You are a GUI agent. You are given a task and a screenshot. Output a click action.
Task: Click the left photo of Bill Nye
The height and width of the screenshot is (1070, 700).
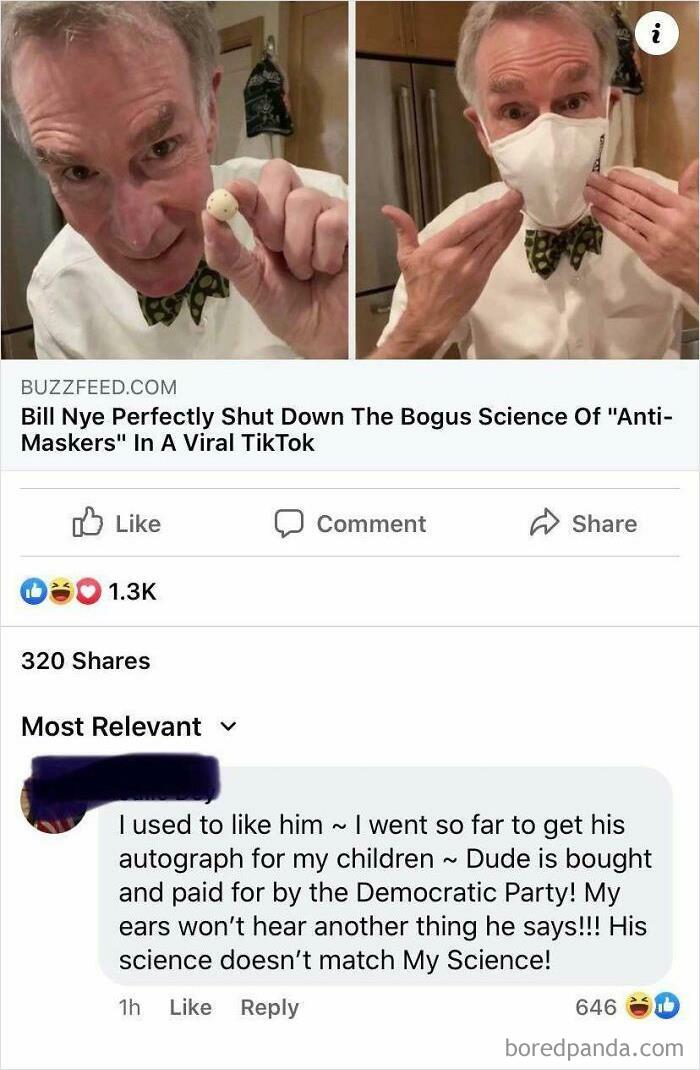(170, 180)
